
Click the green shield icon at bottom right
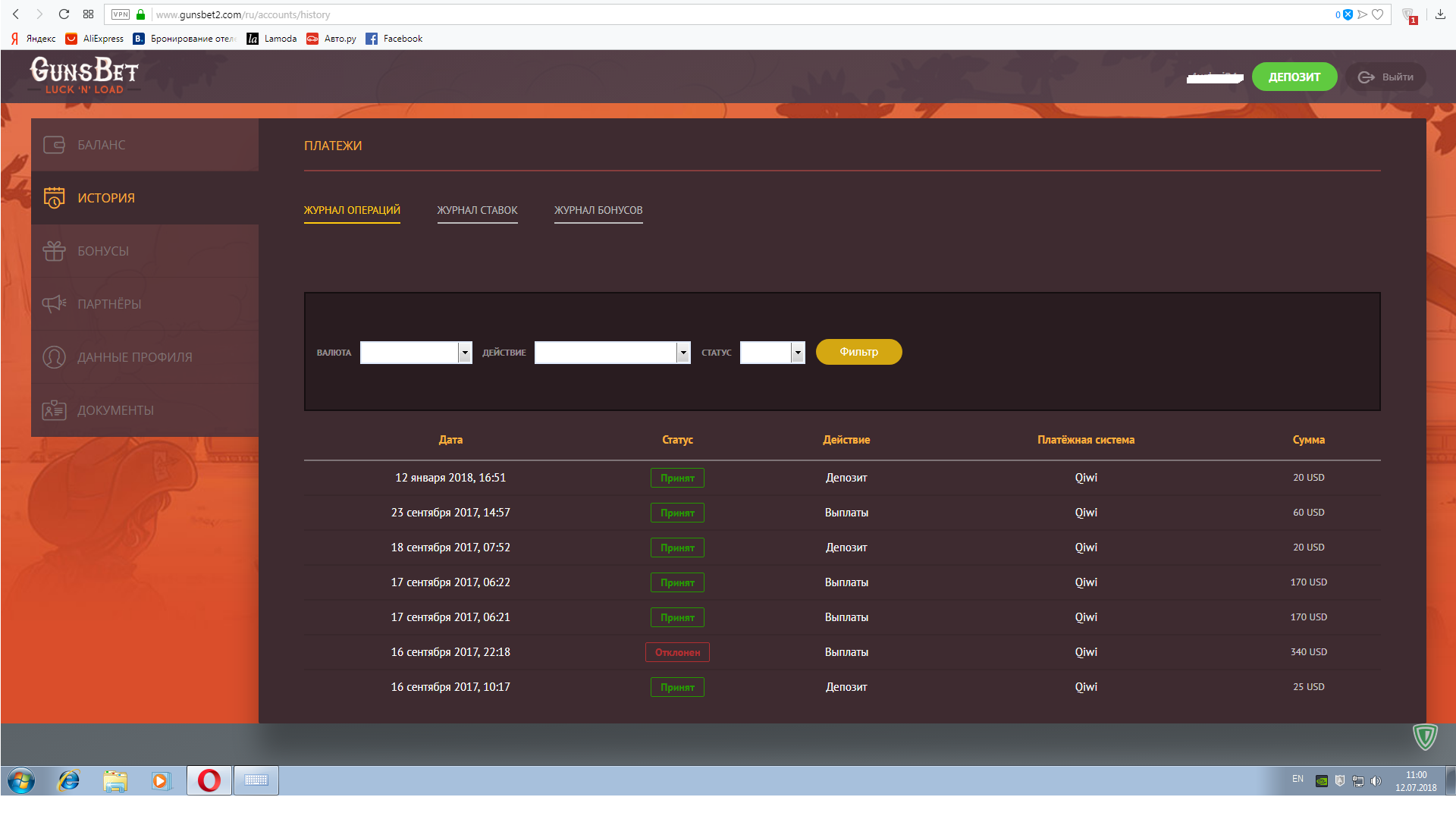1425,736
